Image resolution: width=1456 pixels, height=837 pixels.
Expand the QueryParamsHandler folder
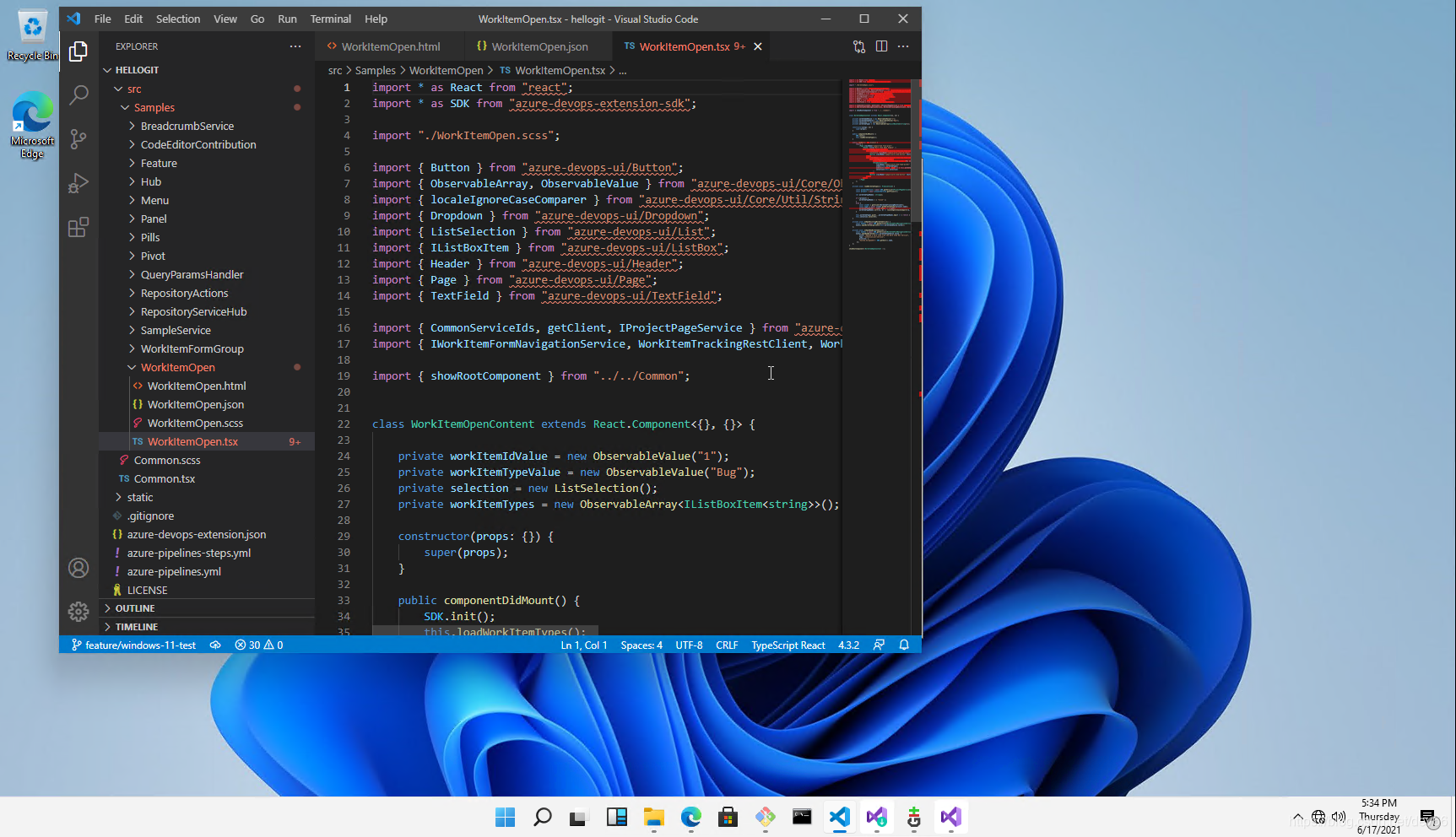click(207, 274)
